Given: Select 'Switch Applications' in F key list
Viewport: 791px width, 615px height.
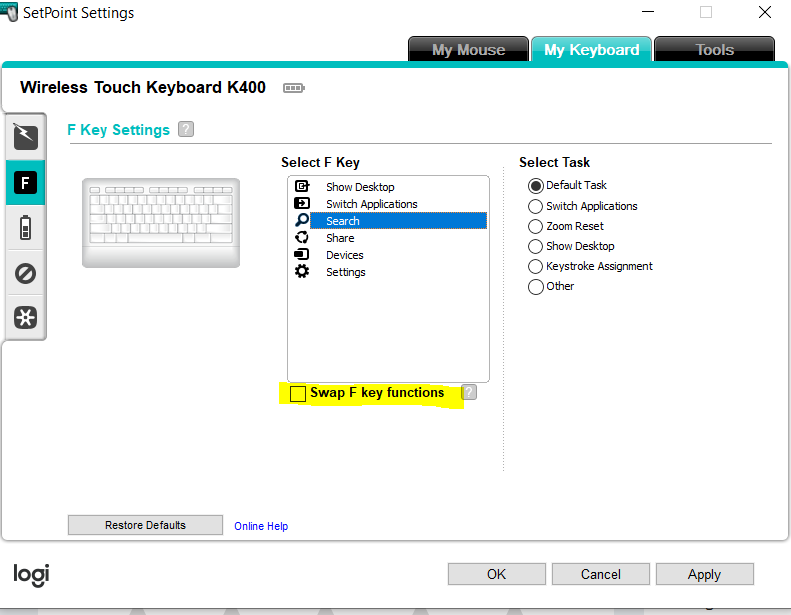Looking at the screenshot, I should pos(372,204).
